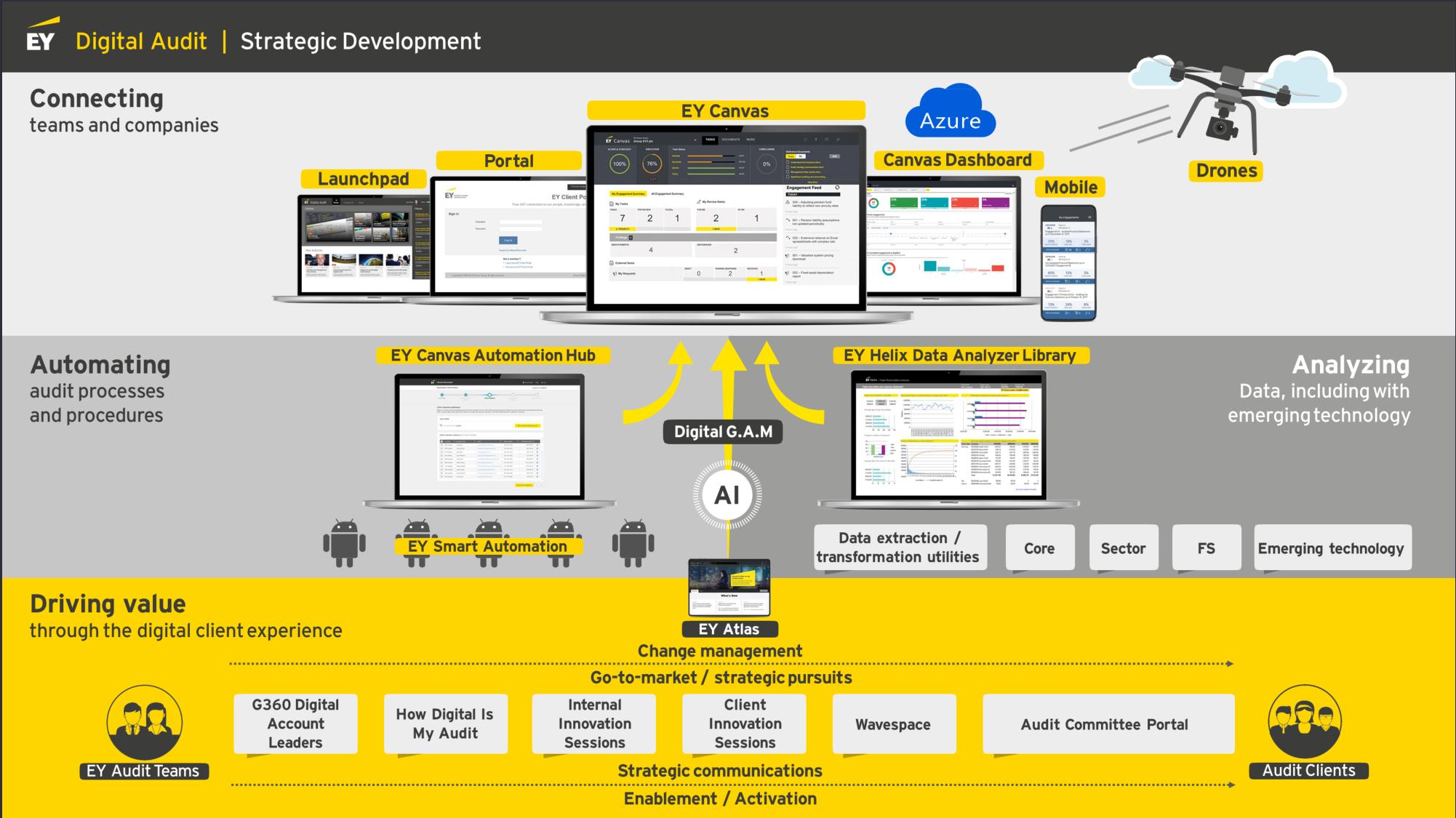Screen dimensions: 1456x818
Task: Click the EY Audit Teams label
Action: tap(143, 771)
